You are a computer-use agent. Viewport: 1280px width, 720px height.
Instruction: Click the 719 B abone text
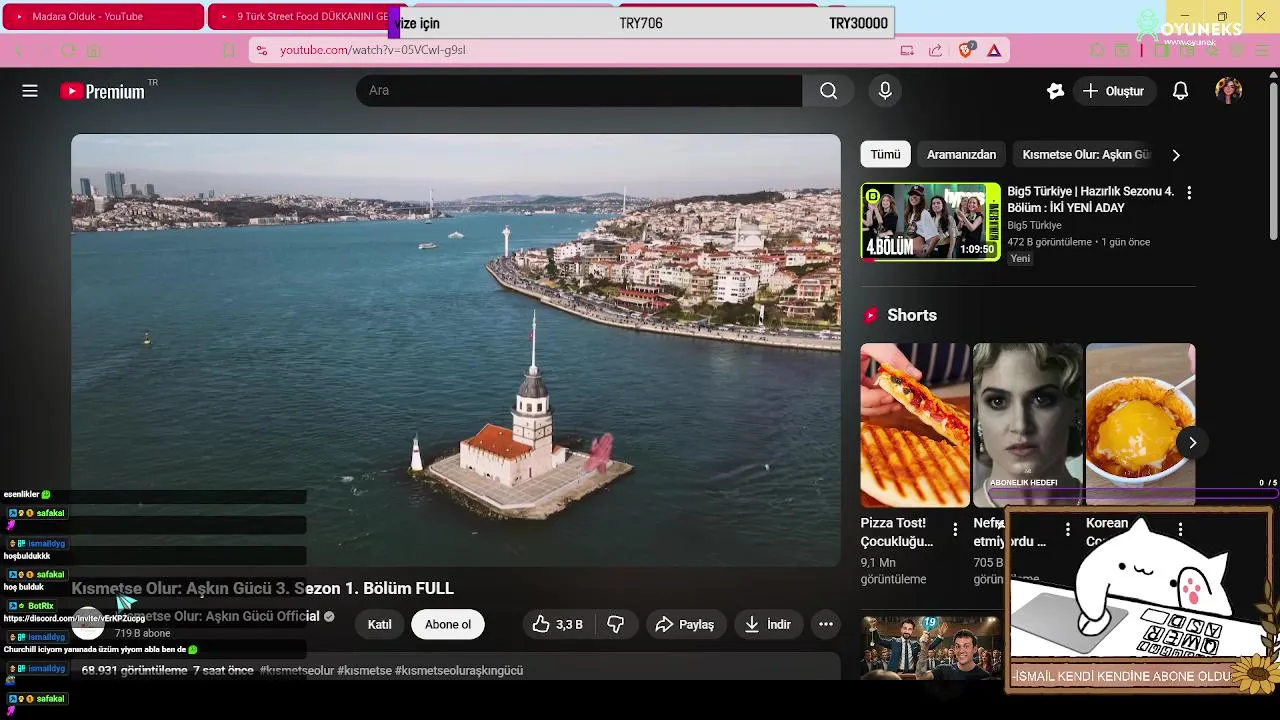[142, 634]
